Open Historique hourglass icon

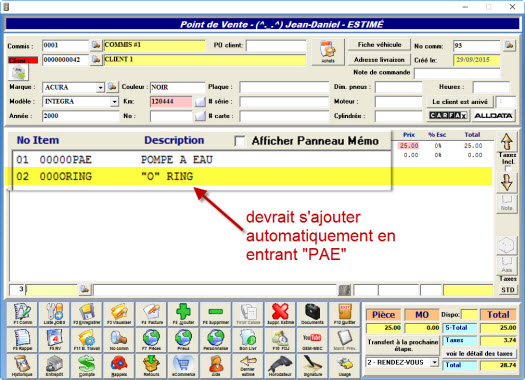pos(22,366)
